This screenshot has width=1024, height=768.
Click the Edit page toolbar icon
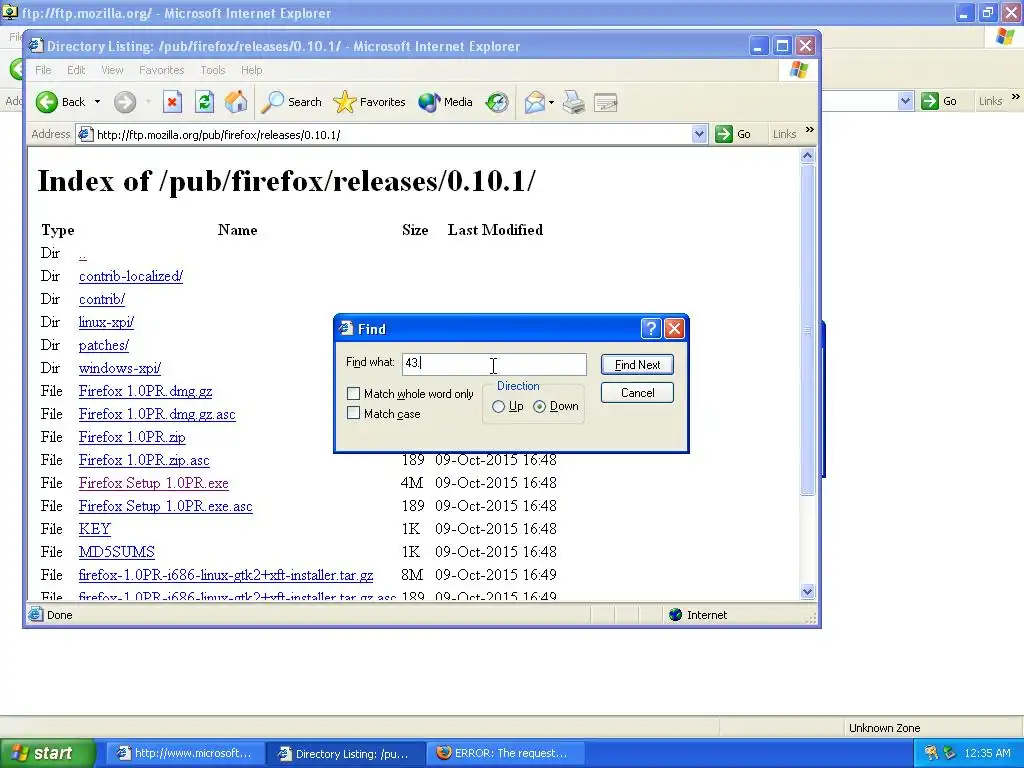(x=606, y=102)
